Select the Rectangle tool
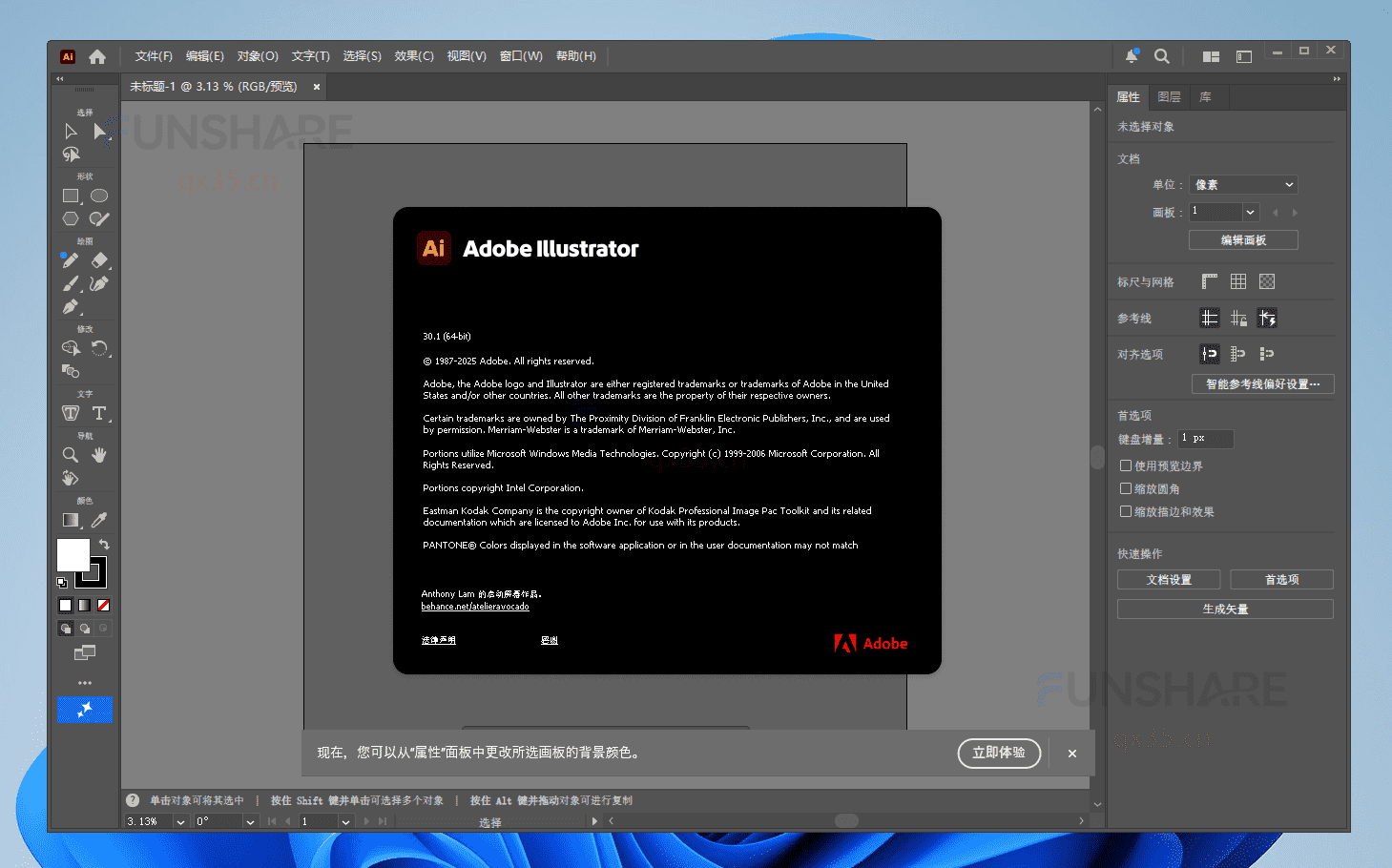1392x868 pixels. click(71, 196)
